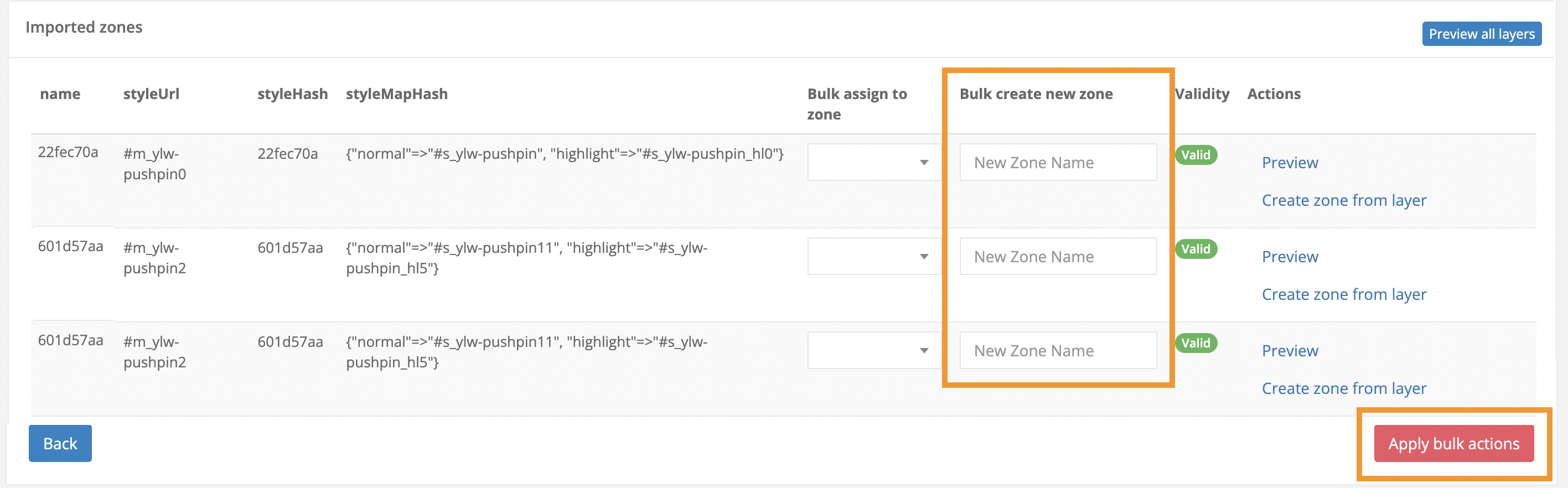Click the Valid badge in the second row
Viewport: 1568px width, 488px height.
tap(1196, 249)
